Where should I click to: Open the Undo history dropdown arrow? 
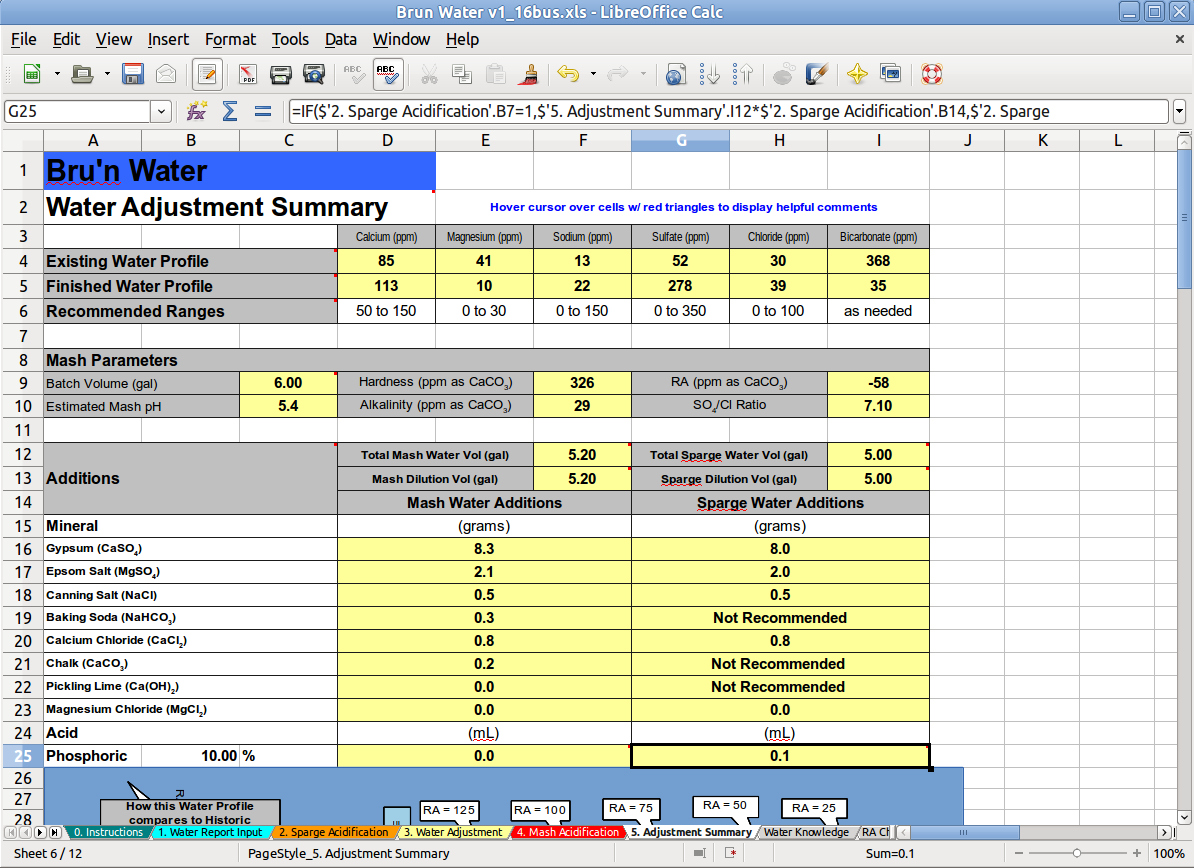pyautogui.click(x=593, y=74)
